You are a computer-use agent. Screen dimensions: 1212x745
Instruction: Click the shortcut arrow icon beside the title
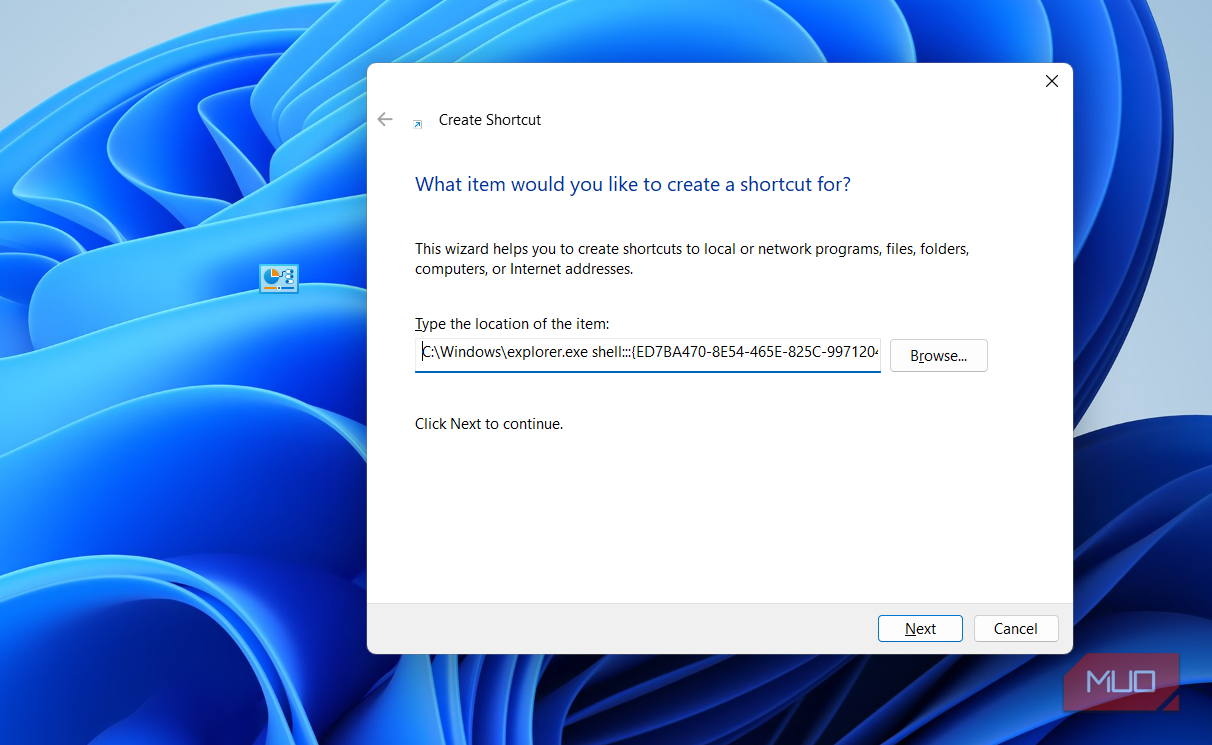(418, 123)
